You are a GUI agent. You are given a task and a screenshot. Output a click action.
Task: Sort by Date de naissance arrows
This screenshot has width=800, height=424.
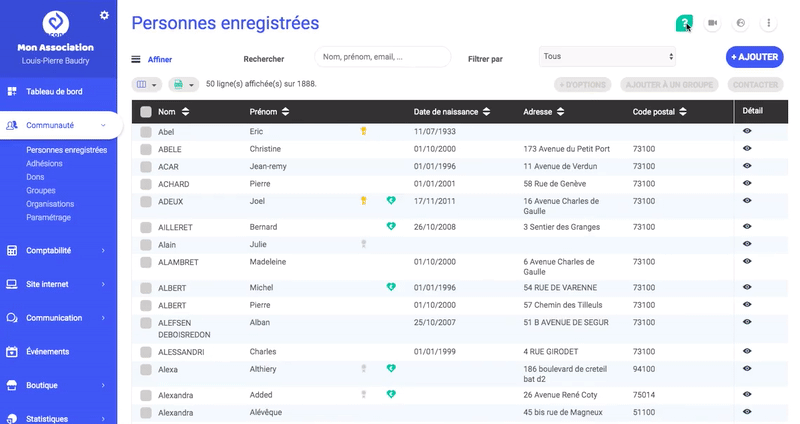click(x=486, y=112)
